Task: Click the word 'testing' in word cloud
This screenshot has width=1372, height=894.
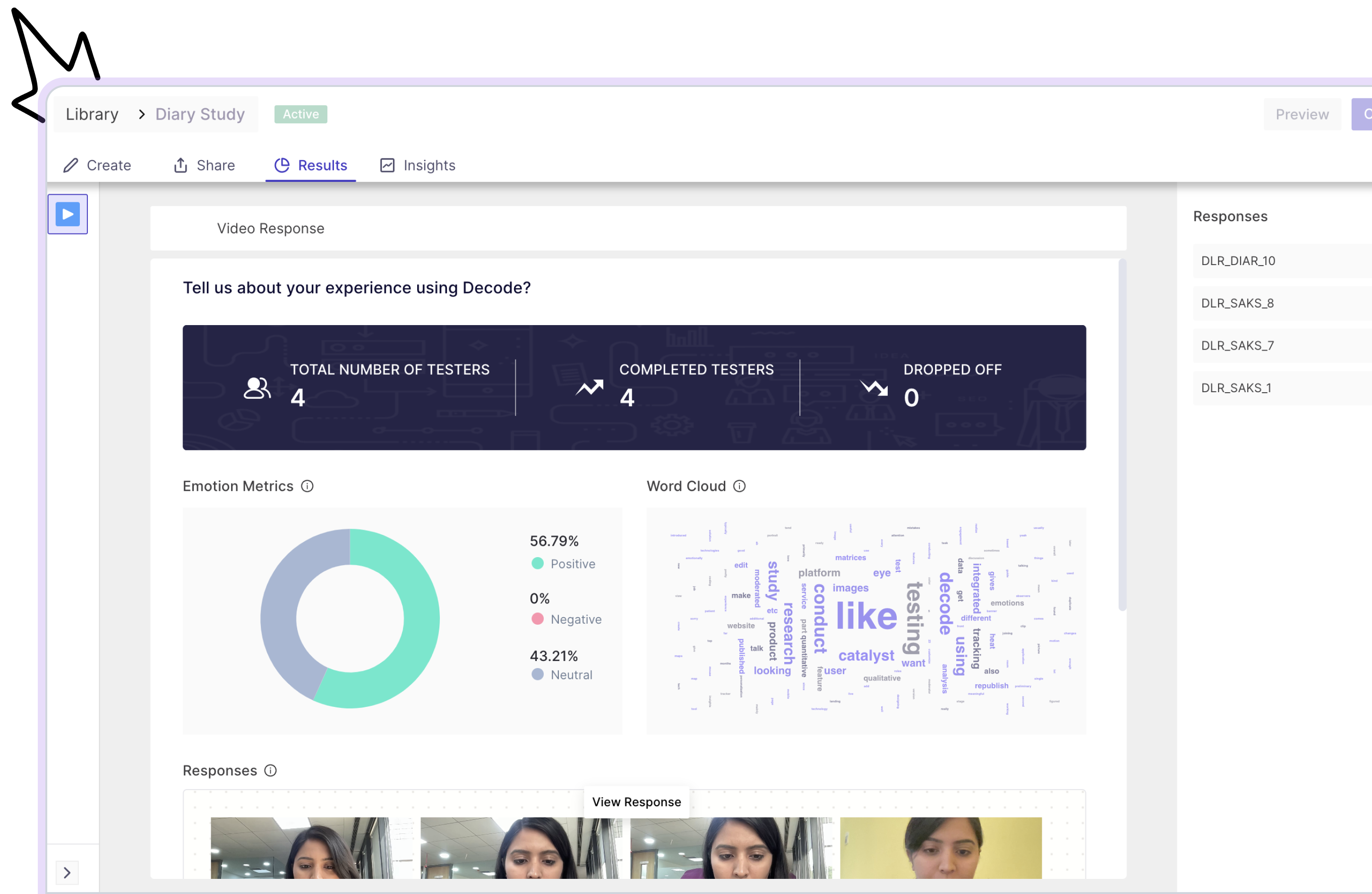Action: (914, 618)
